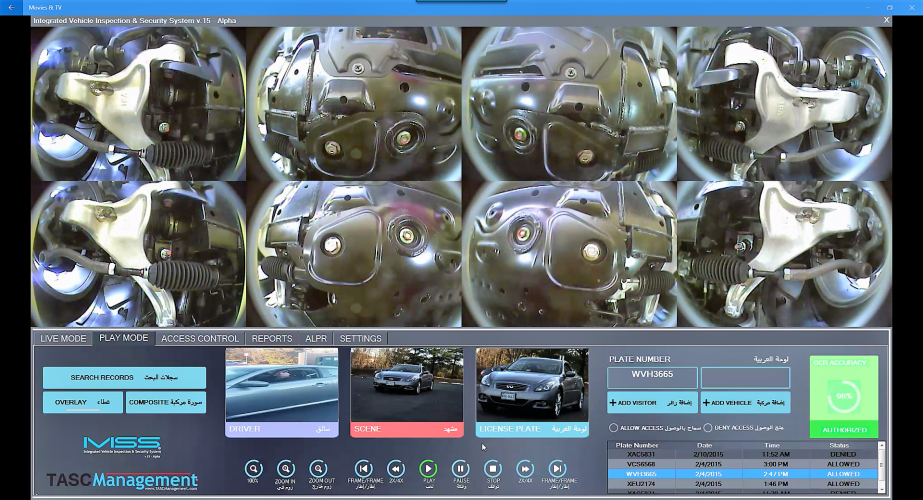923x500 pixels.
Task: Click the Authorized status banner
Action: click(844, 430)
